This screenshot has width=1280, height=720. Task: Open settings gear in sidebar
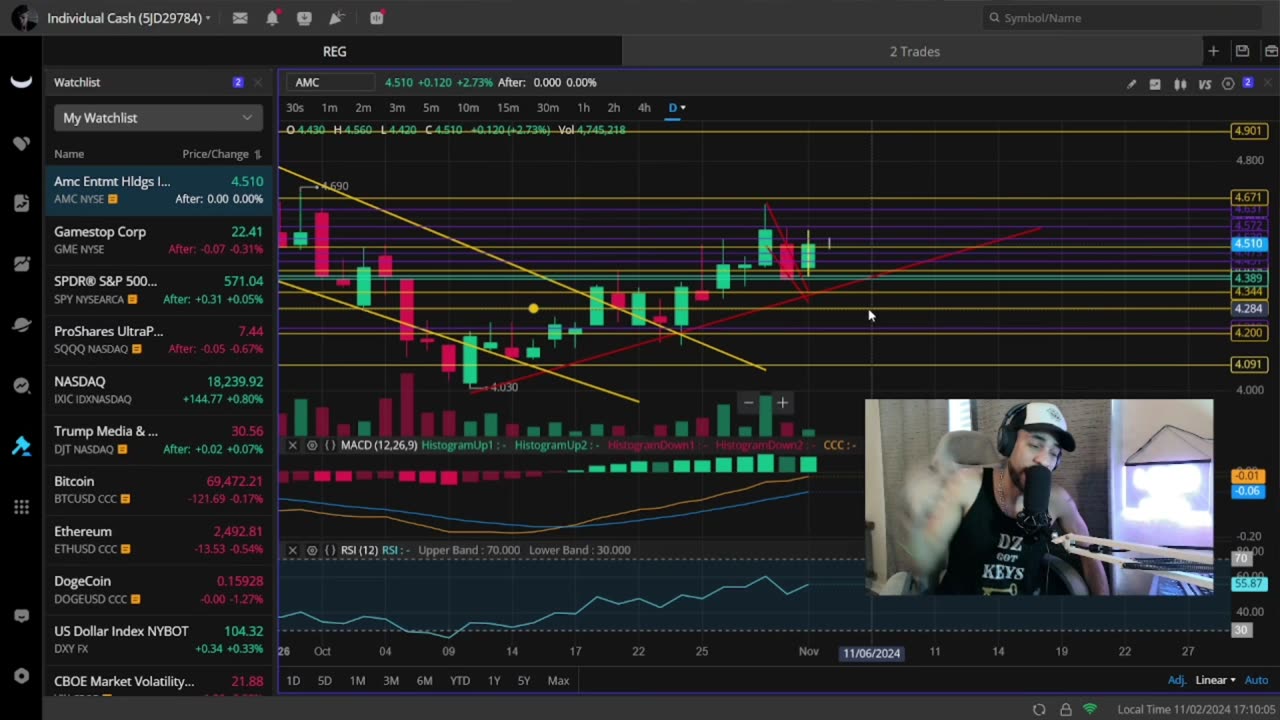click(21, 676)
